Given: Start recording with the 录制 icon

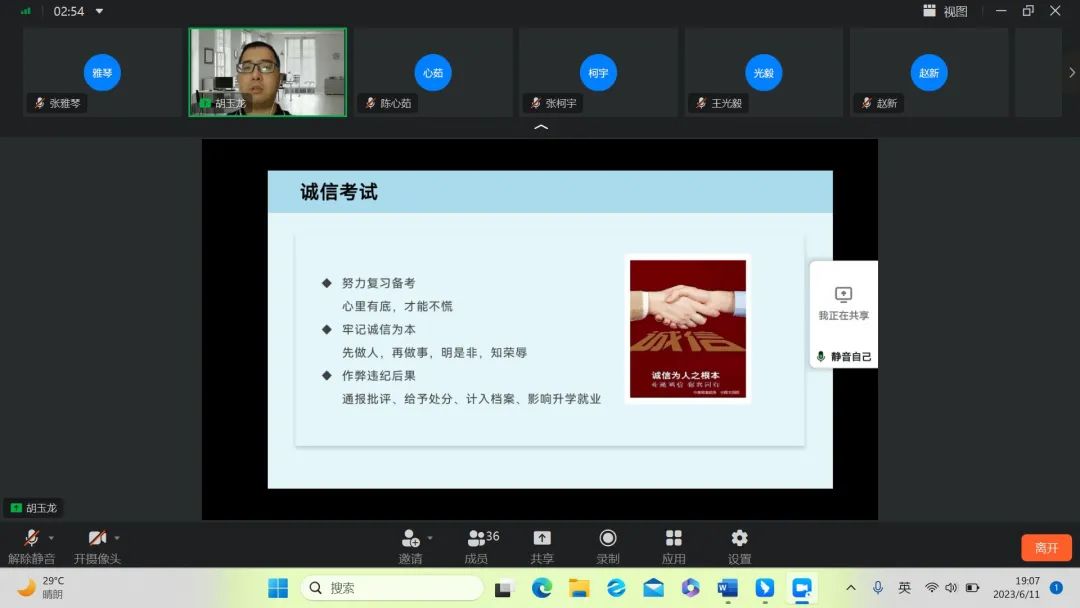Looking at the screenshot, I should click(608, 539).
